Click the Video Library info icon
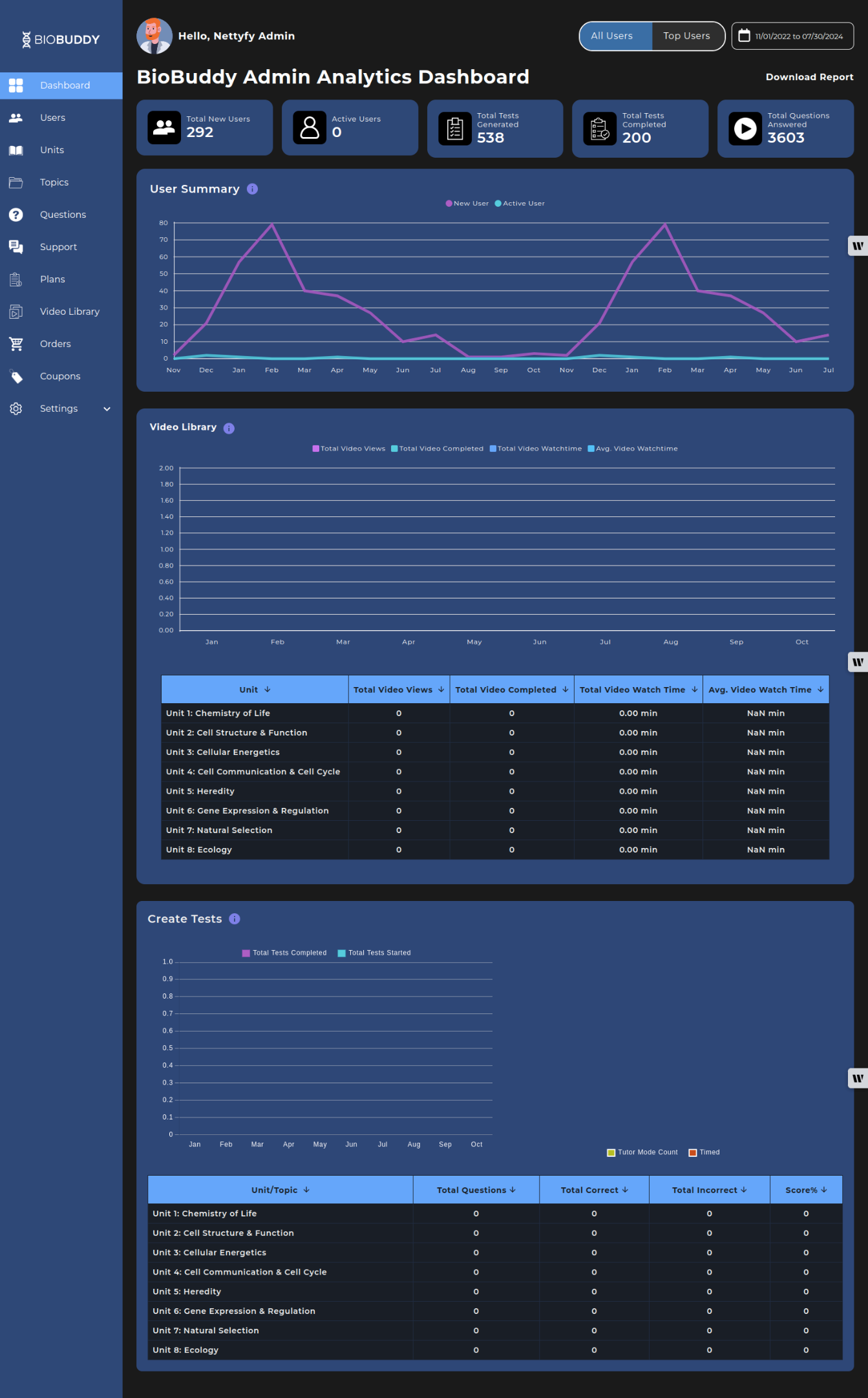 coord(229,428)
